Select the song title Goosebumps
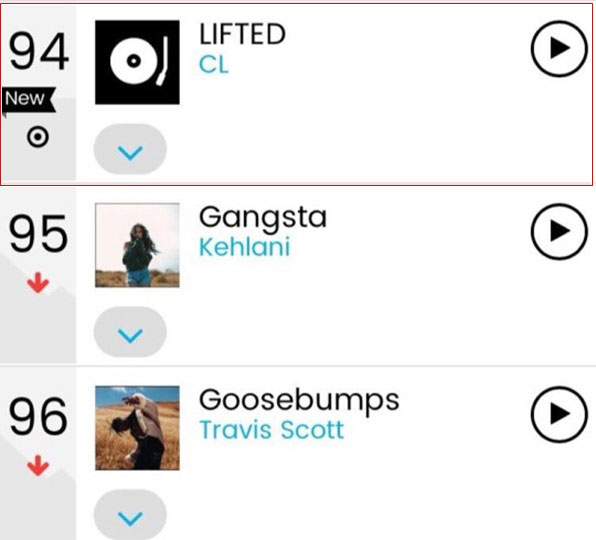596x540 pixels. [x=299, y=401]
